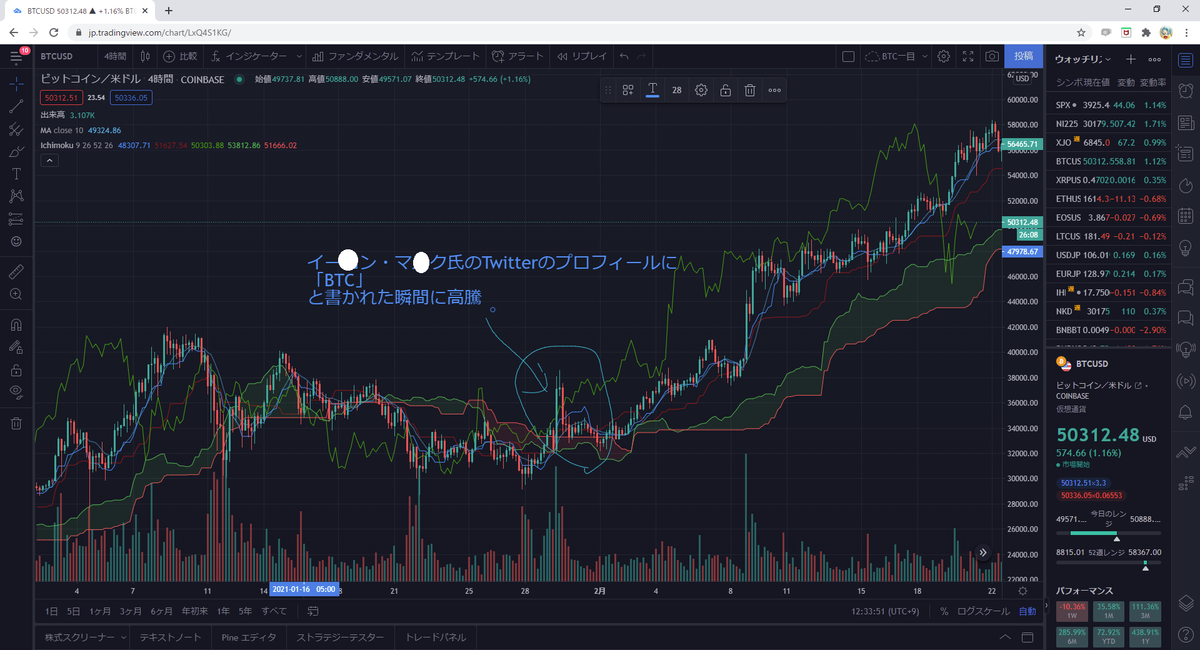
Task: Select the text annotation tool in left toolbar
Action: pyautogui.click(x=16, y=174)
